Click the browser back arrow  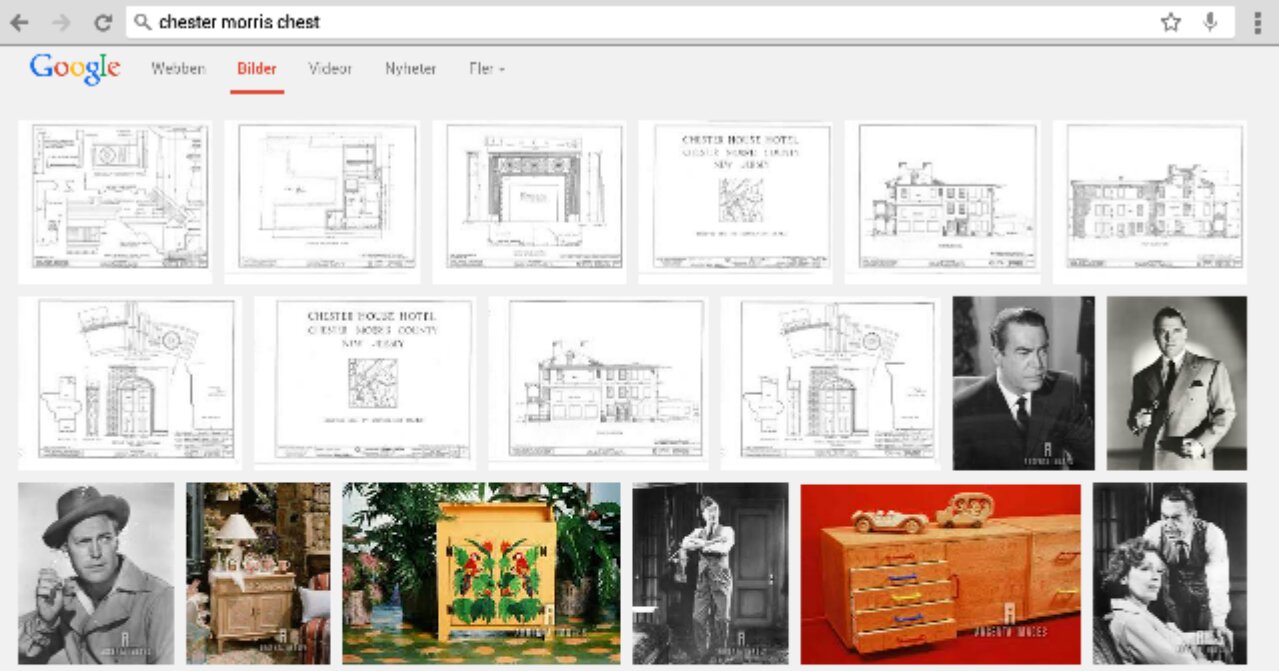(19, 22)
